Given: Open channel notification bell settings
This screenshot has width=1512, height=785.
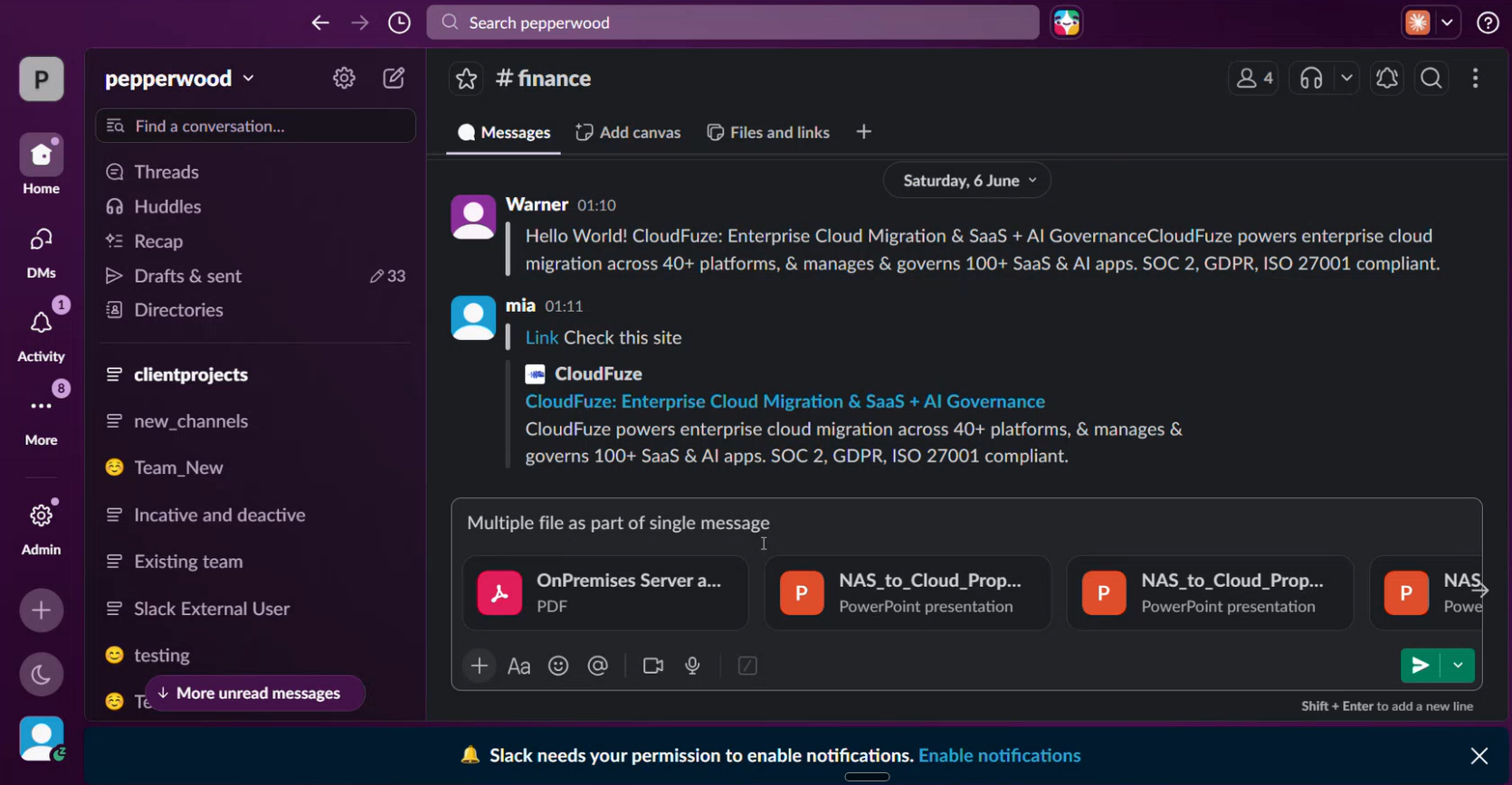Looking at the screenshot, I should (1387, 79).
